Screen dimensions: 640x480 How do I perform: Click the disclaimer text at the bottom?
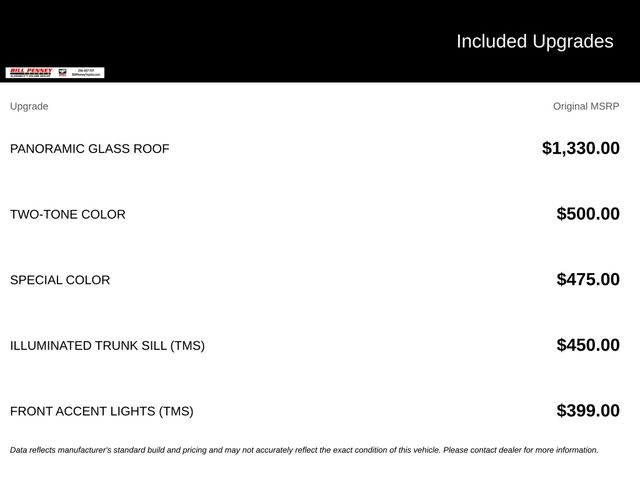[304, 450]
